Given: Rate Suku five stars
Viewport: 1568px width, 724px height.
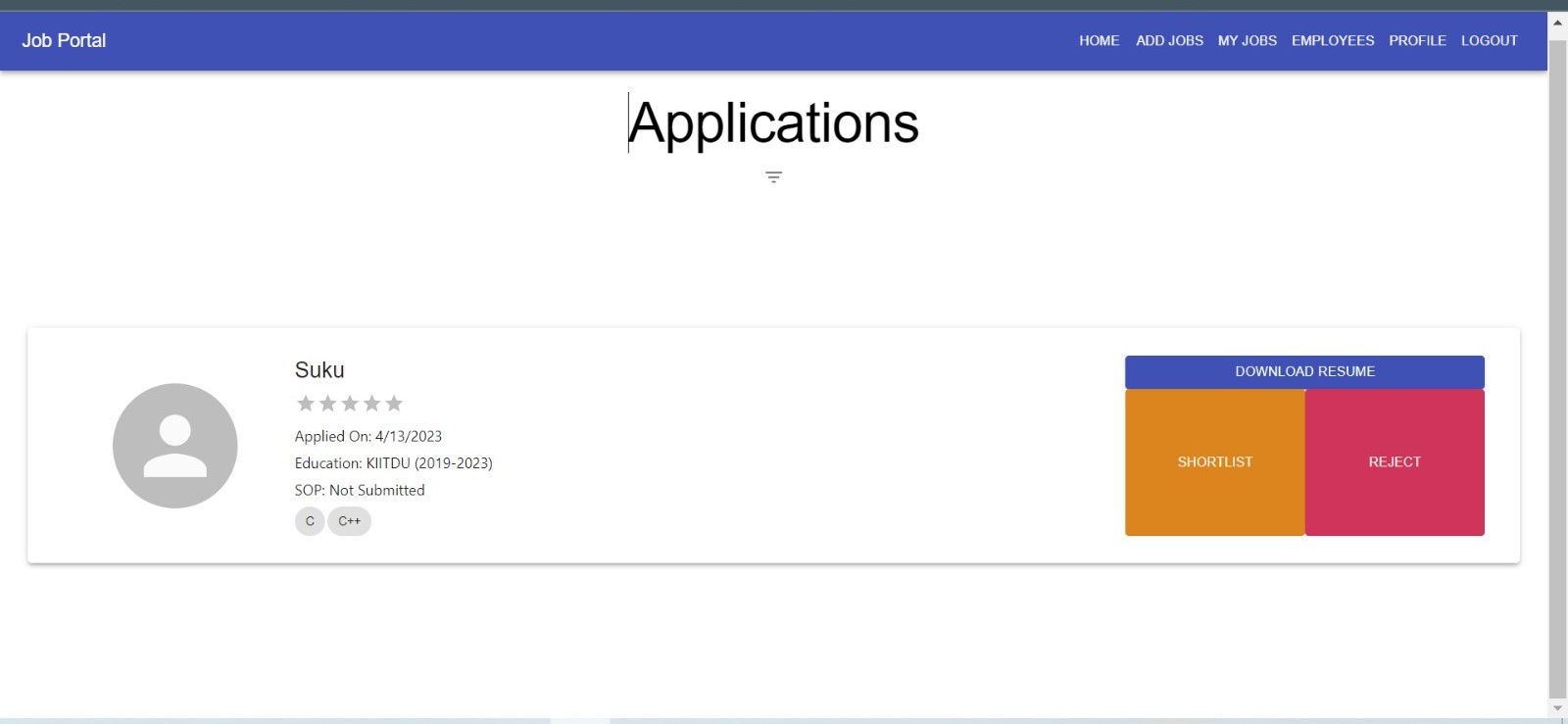Looking at the screenshot, I should pos(394,404).
